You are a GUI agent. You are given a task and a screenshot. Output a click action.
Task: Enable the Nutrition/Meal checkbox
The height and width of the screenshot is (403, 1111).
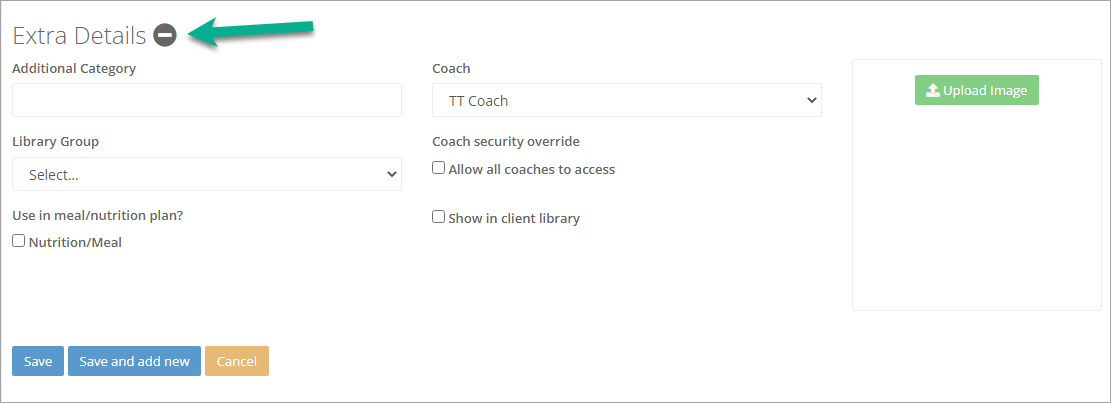coord(18,241)
